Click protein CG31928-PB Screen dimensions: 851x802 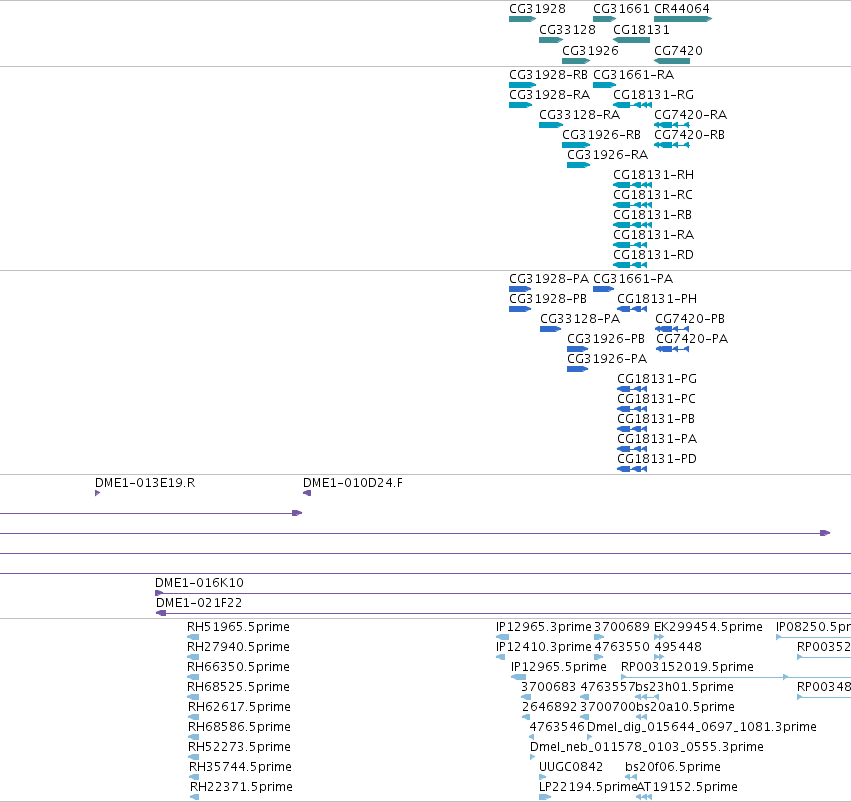click(x=520, y=309)
